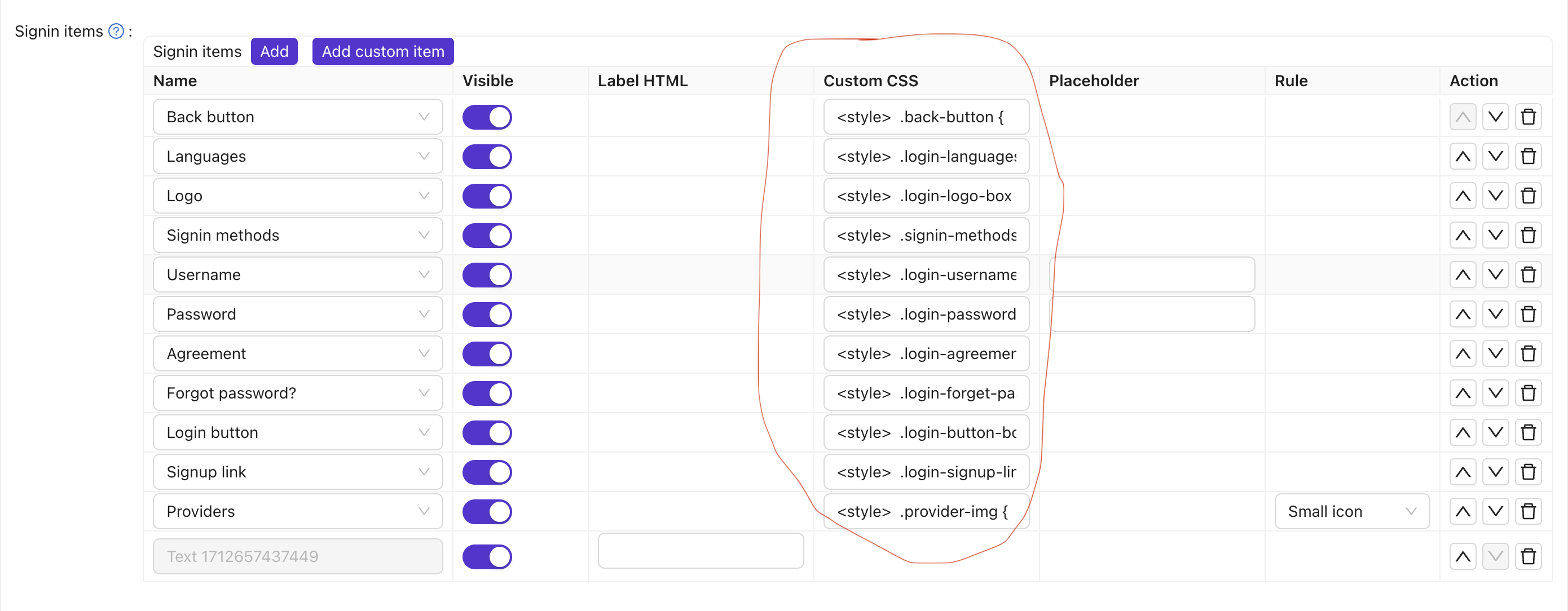Open the Password name dropdown
This screenshot has height=611, width=1568.
[x=298, y=315]
